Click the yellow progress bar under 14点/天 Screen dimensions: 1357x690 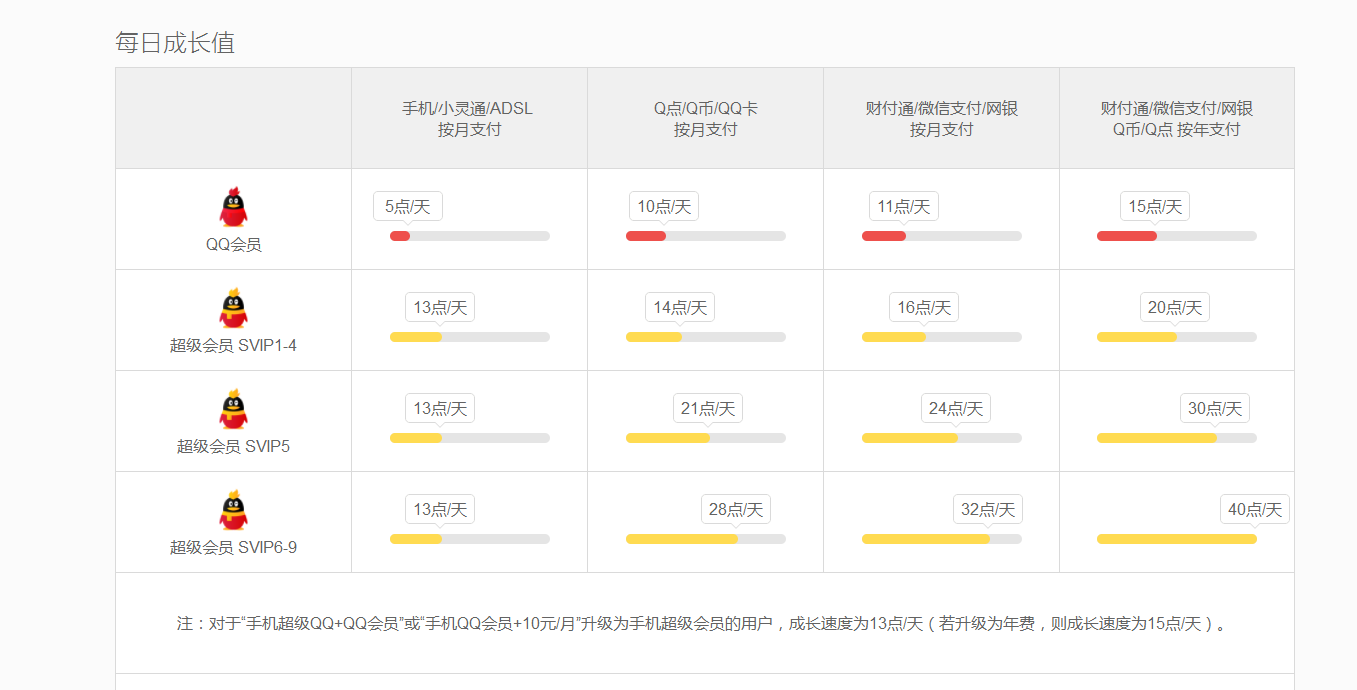[654, 337]
